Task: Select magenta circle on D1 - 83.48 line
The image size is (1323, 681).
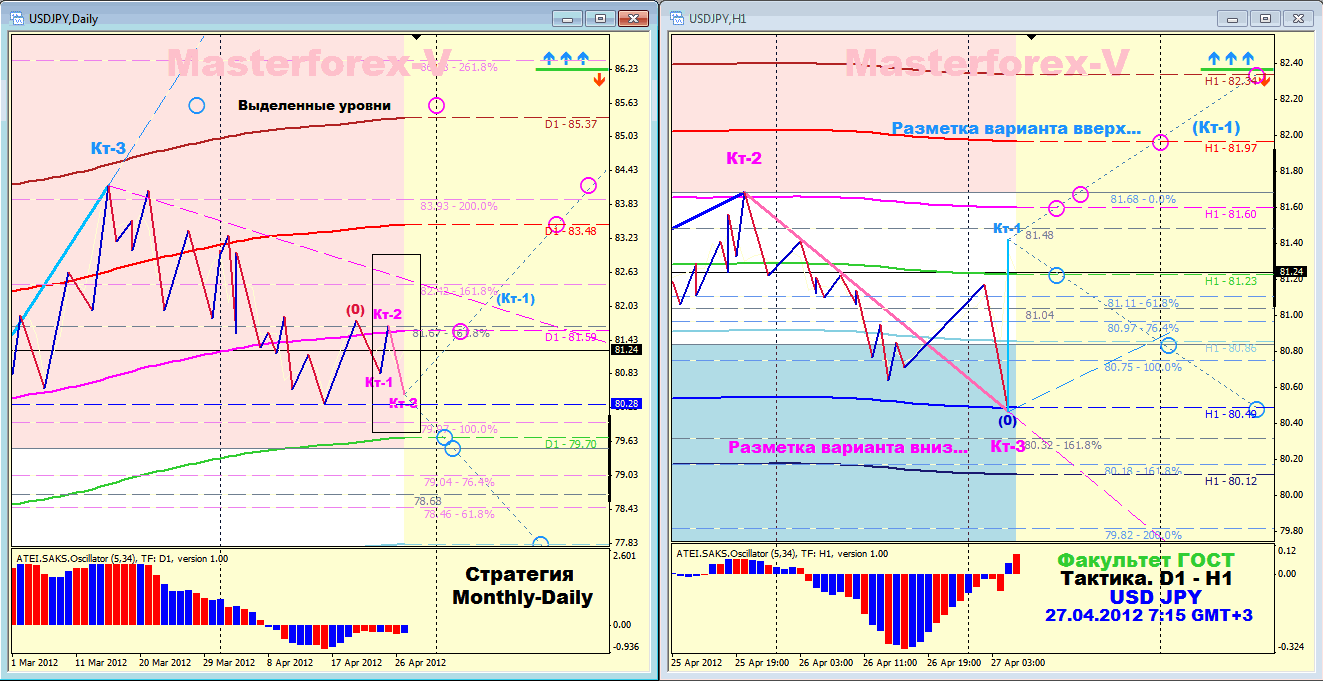Action: 556,225
